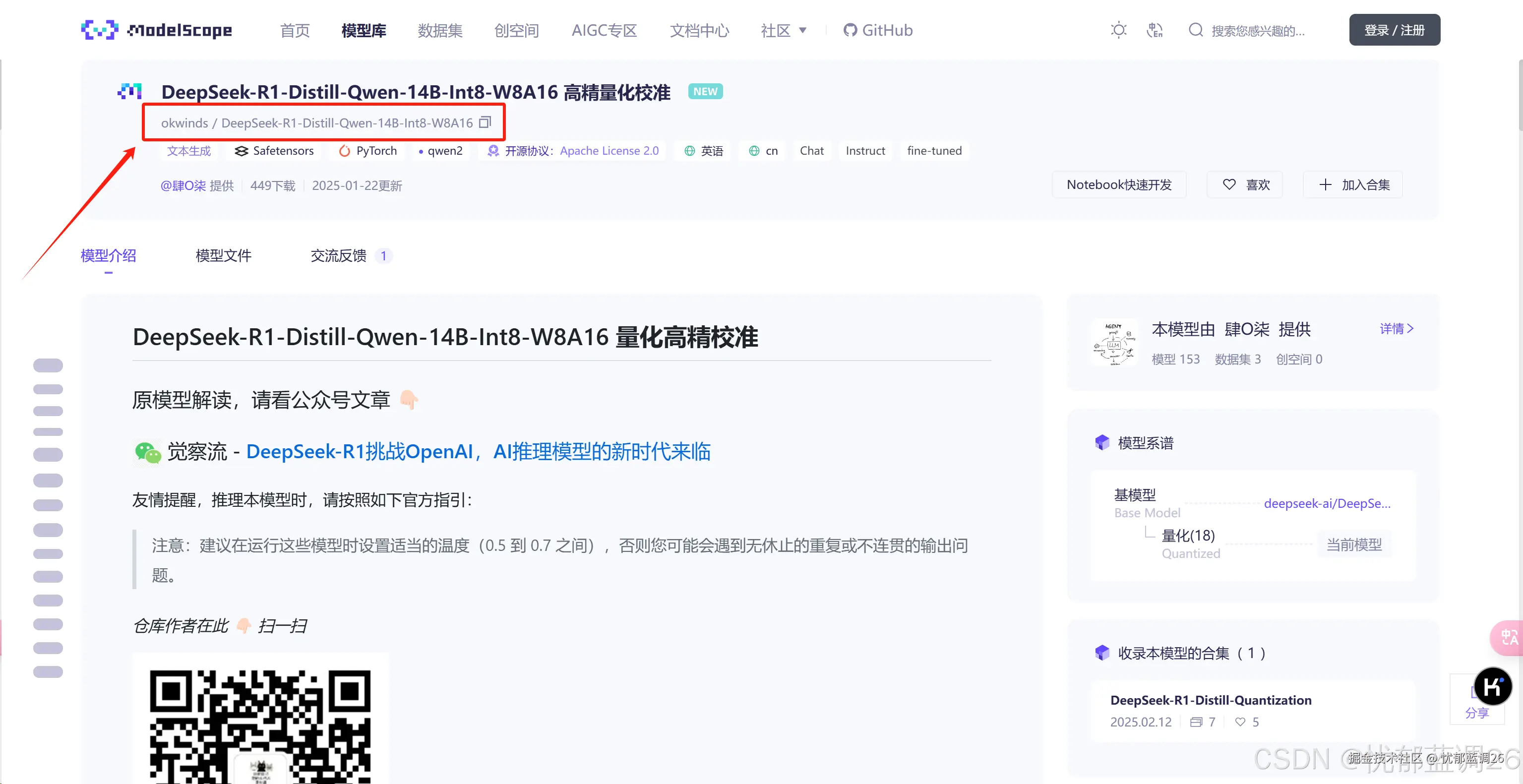The image size is (1523, 784).
Task: Click the 模型系谱 panel cube icon
Action: [1103, 442]
